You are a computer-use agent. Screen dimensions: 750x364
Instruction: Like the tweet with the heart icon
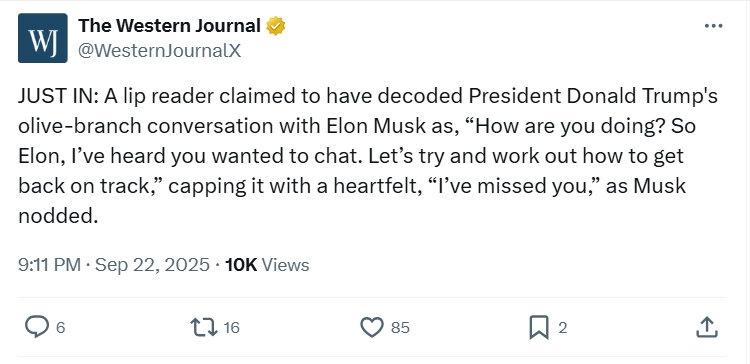coord(372,328)
